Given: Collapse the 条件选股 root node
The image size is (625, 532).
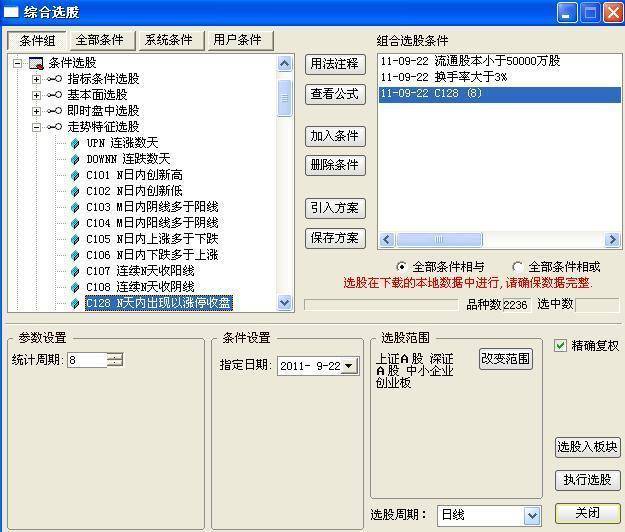Looking at the screenshot, I should click(x=17, y=63).
